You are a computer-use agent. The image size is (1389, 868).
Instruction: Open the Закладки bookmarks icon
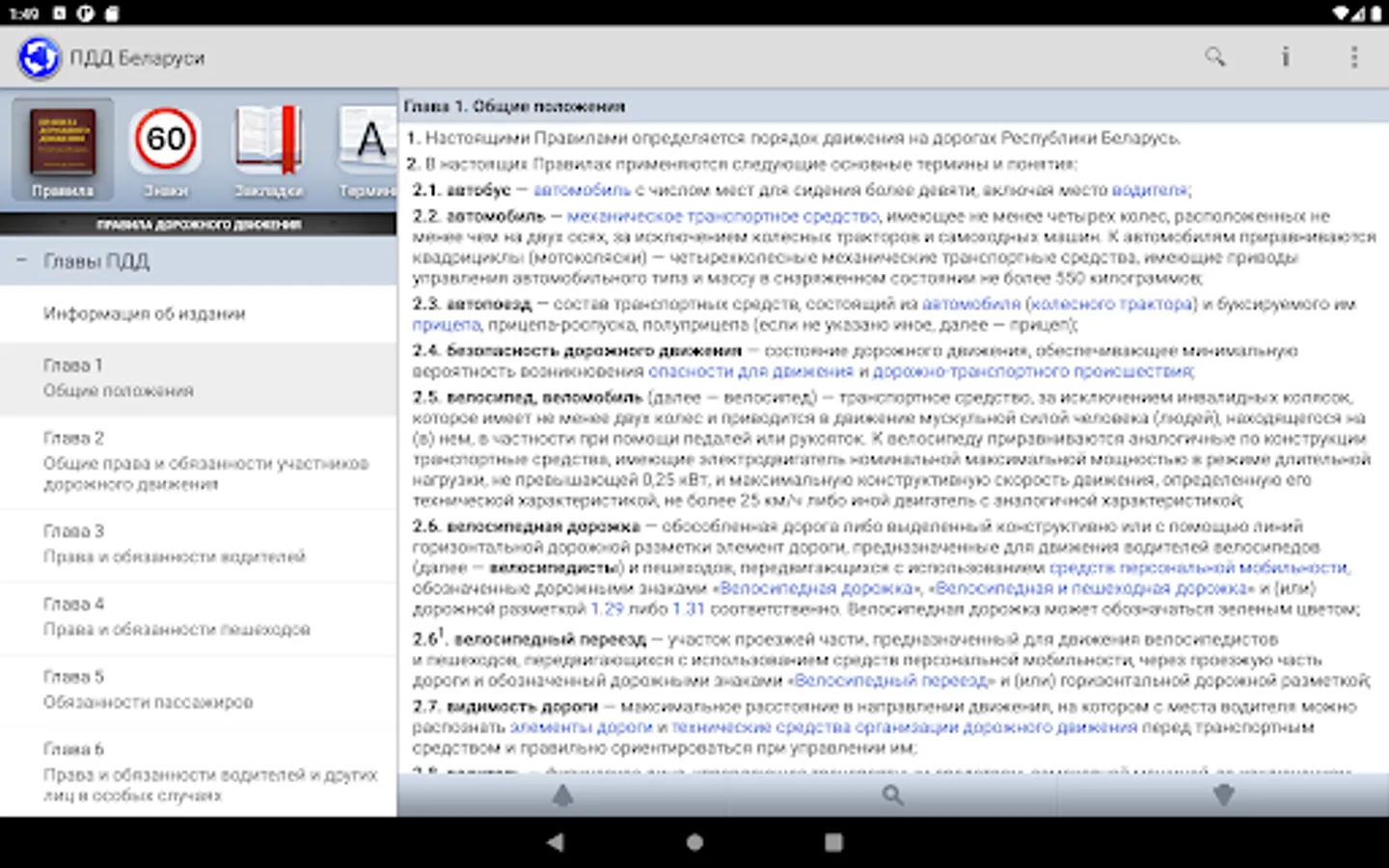click(x=269, y=149)
